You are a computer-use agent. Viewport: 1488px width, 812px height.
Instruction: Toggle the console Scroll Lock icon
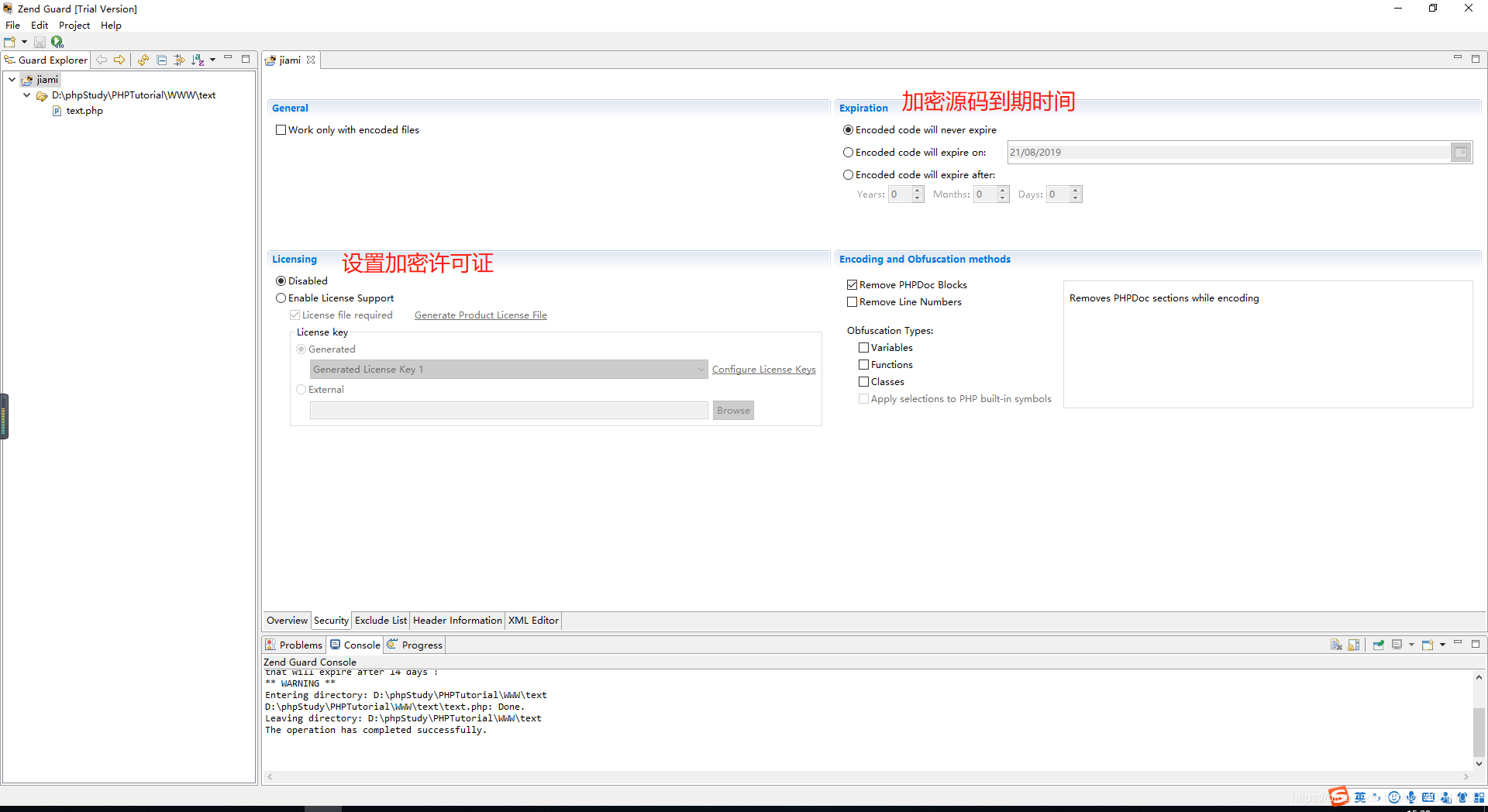pos(1354,645)
